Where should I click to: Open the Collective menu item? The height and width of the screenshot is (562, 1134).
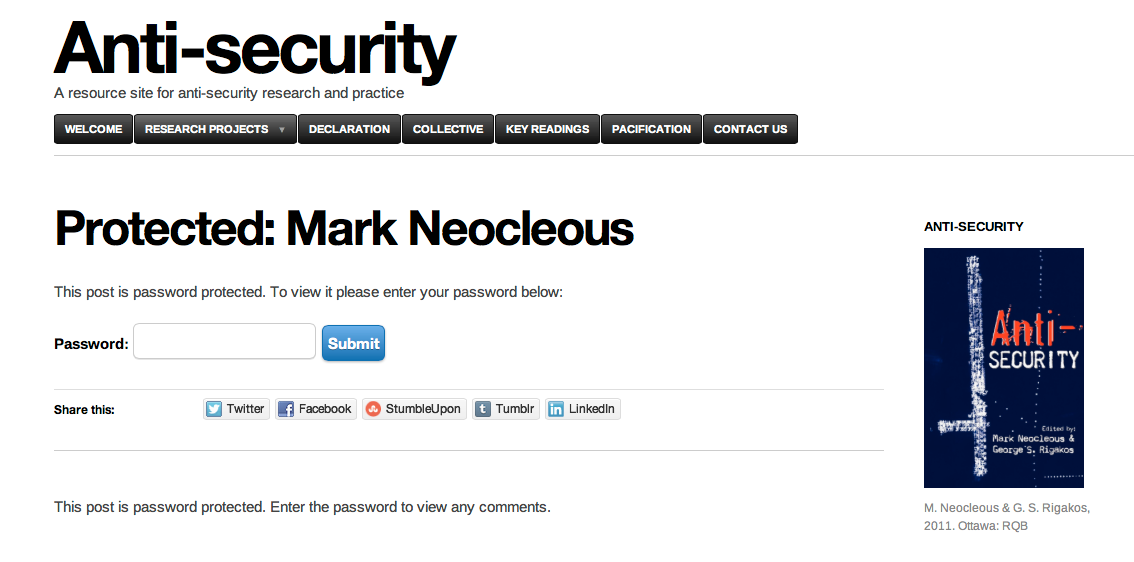pyautogui.click(x=448, y=129)
